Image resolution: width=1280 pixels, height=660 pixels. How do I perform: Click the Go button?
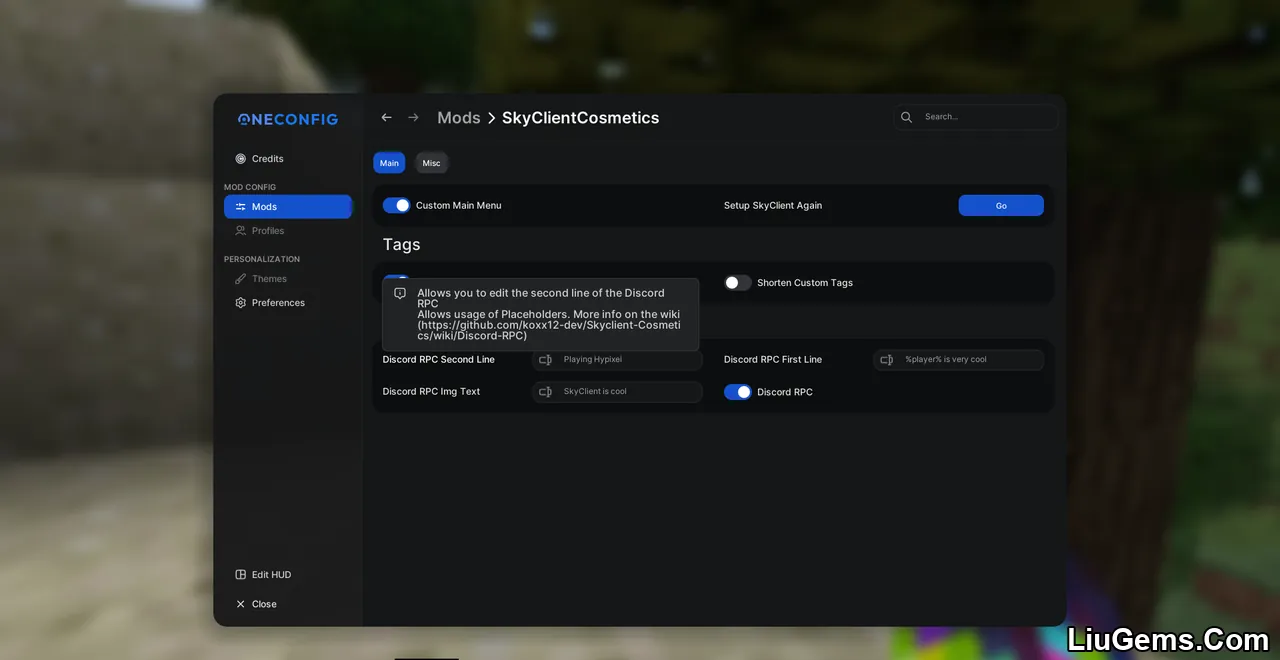1001,205
